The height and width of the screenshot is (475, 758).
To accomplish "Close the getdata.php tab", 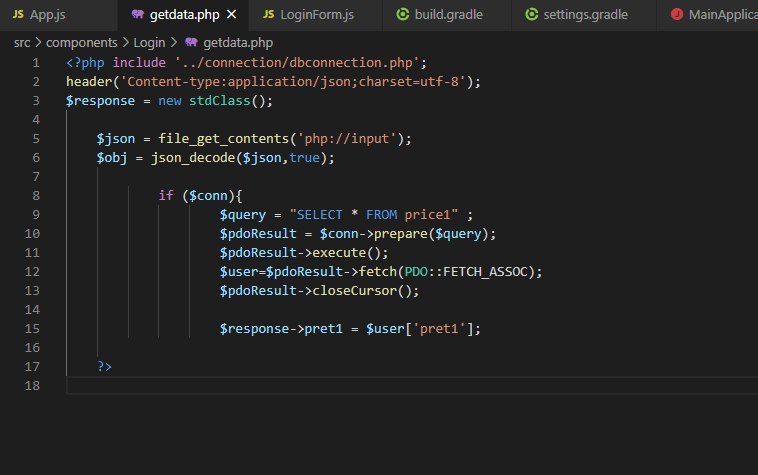I will [232, 14].
